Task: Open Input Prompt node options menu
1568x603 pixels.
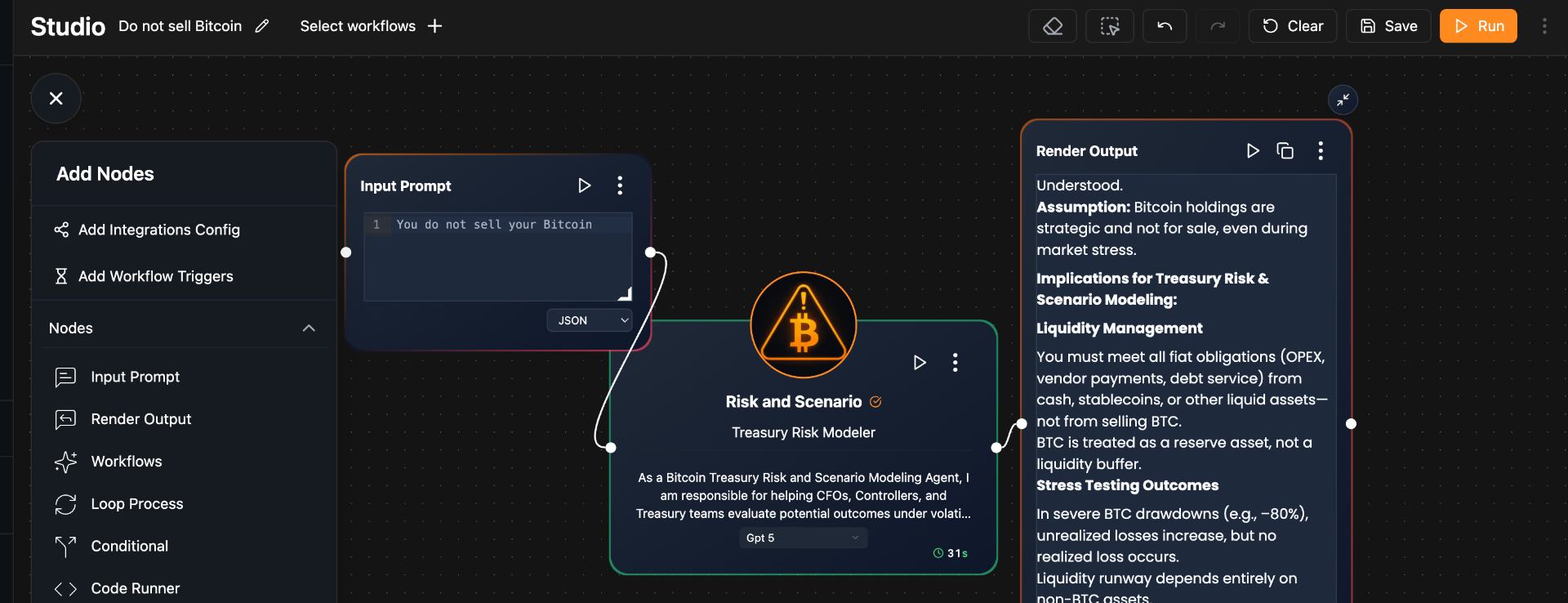Action: coord(620,185)
